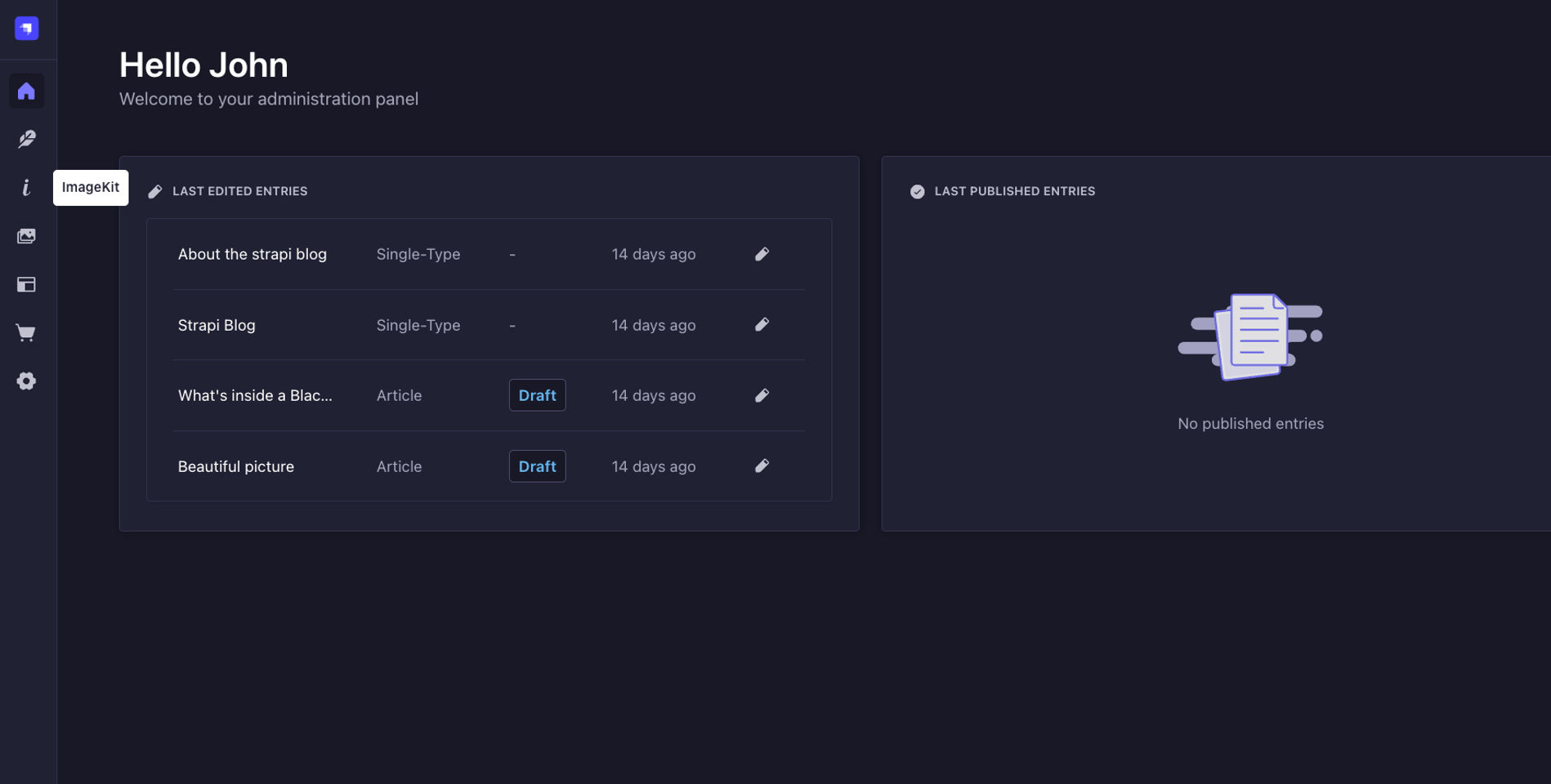The width and height of the screenshot is (1551, 784).
Task: Click Draft badge on Beautiful picture
Action: tap(537, 466)
